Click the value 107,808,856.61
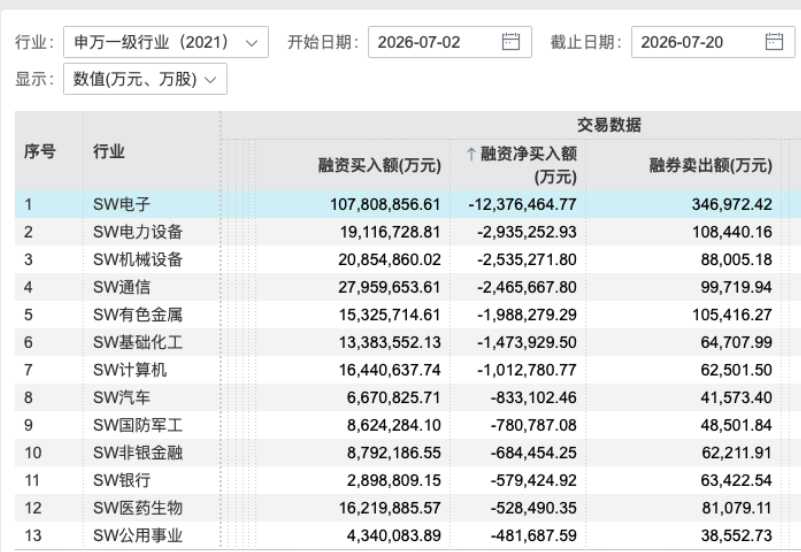The height and width of the screenshot is (552, 801). coord(385,204)
